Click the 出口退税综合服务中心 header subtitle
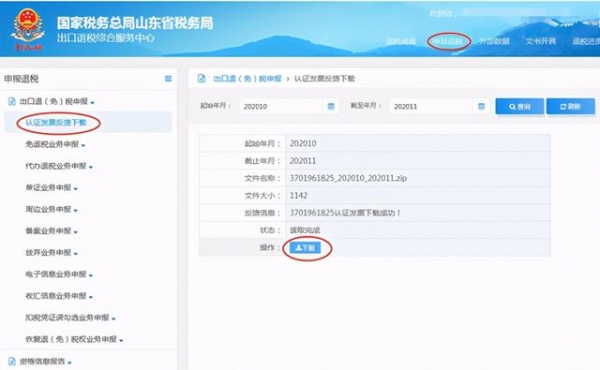This screenshot has width=600, height=370. 106,38
